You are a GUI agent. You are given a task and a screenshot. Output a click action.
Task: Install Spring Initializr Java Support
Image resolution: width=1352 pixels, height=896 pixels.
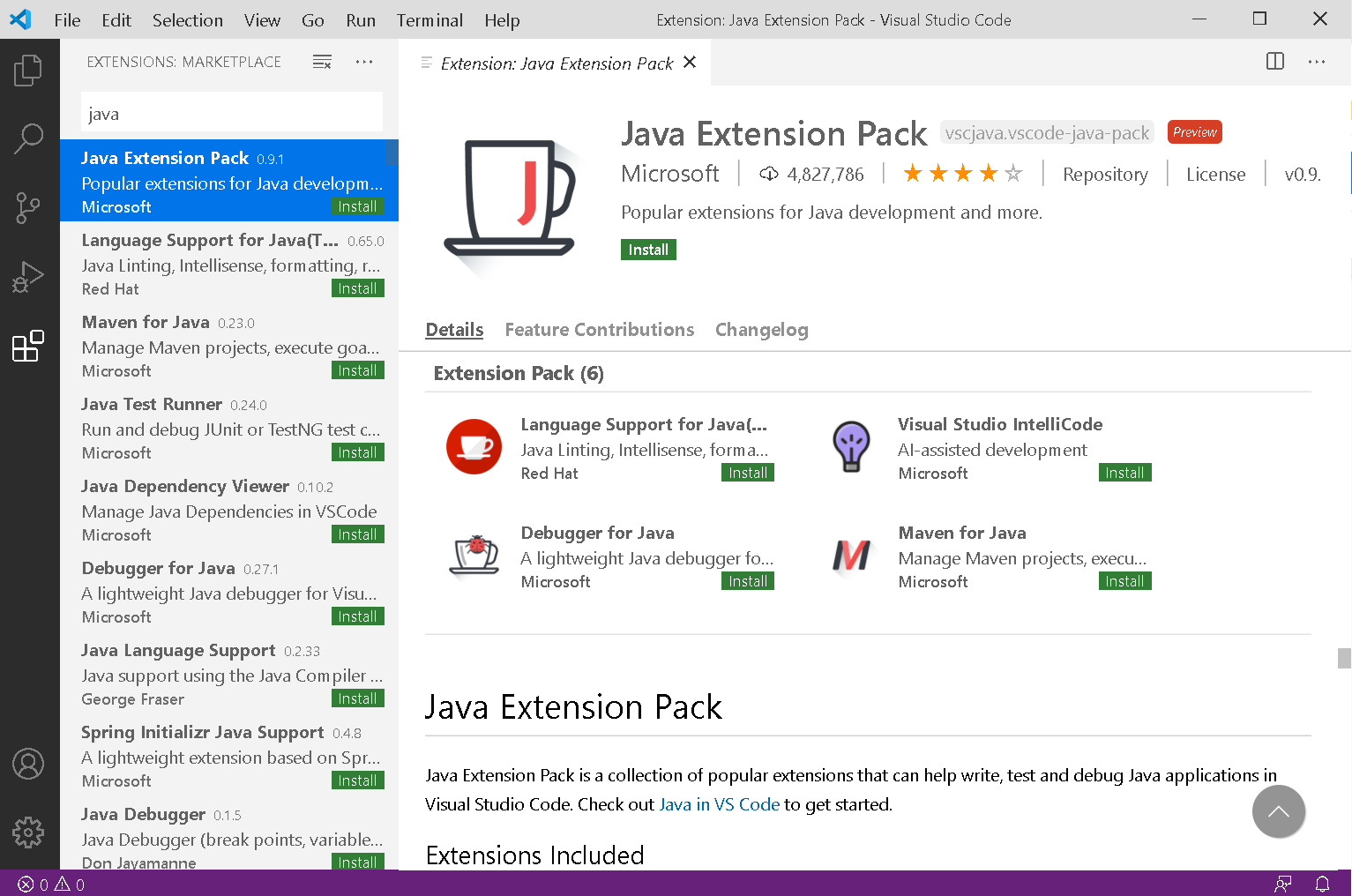pos(357,780)
